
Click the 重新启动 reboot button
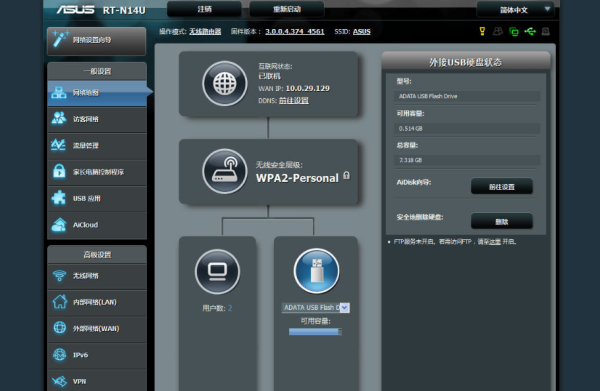click(287, 9)
